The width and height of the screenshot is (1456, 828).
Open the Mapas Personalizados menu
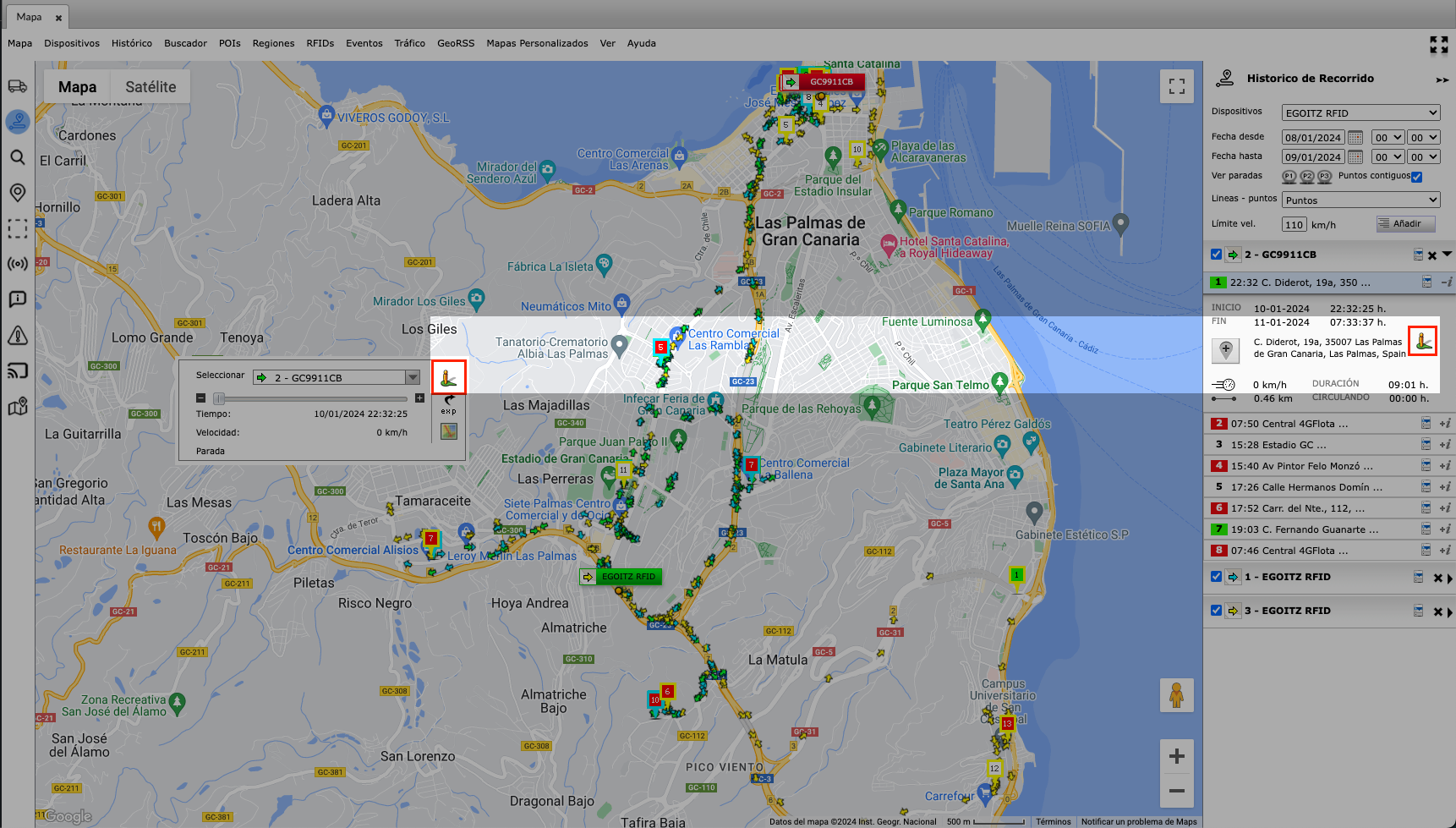[x=537, y=43]
